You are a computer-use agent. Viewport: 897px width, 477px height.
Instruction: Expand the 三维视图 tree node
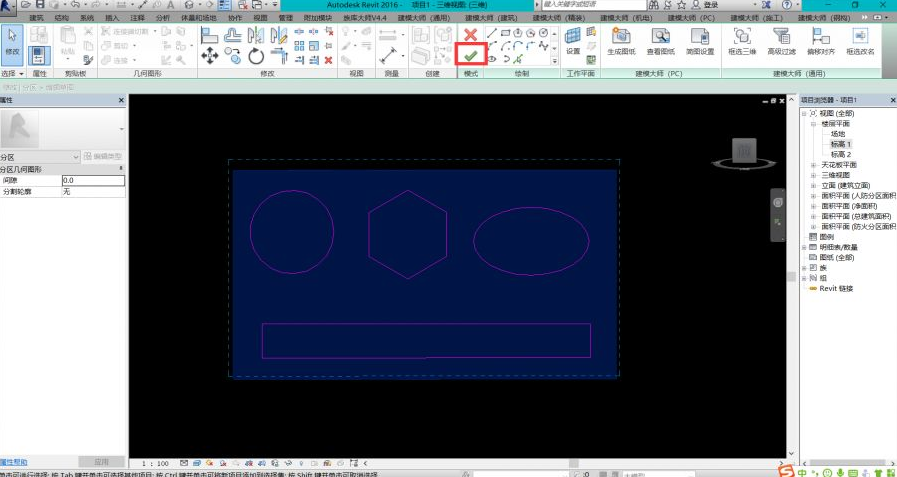coord(813,175)
